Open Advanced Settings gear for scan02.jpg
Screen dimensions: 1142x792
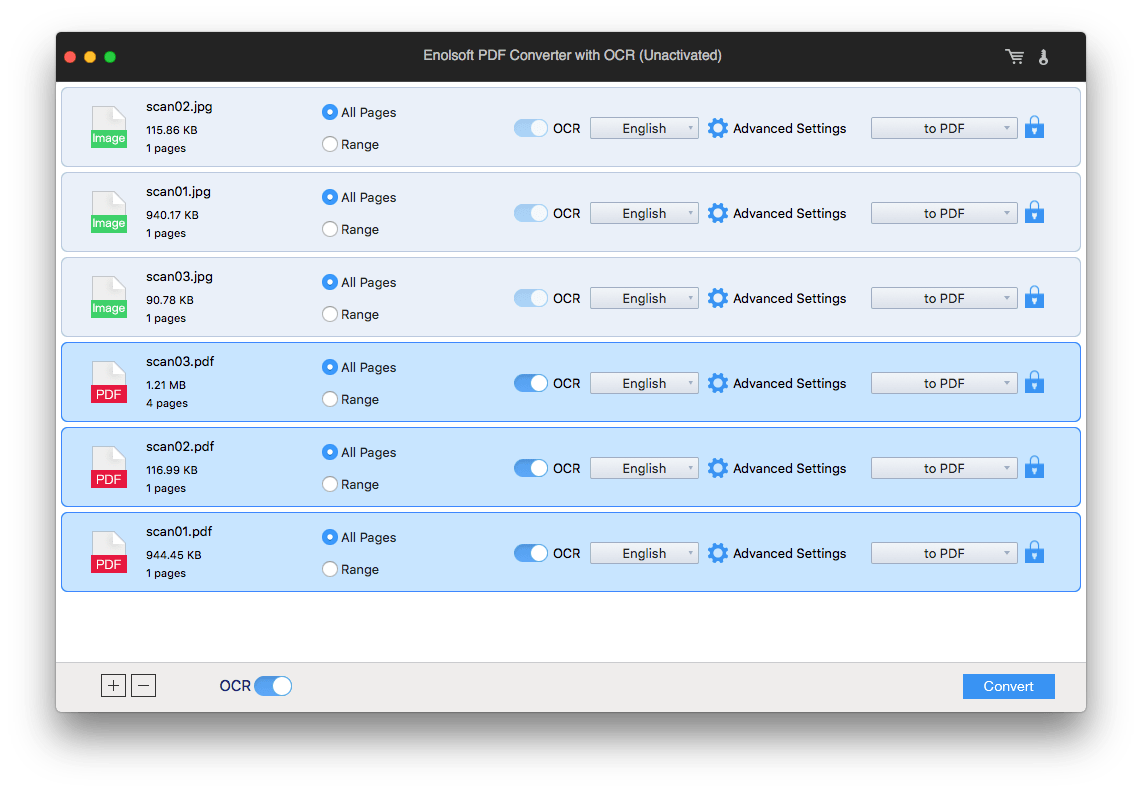[717, 128]
